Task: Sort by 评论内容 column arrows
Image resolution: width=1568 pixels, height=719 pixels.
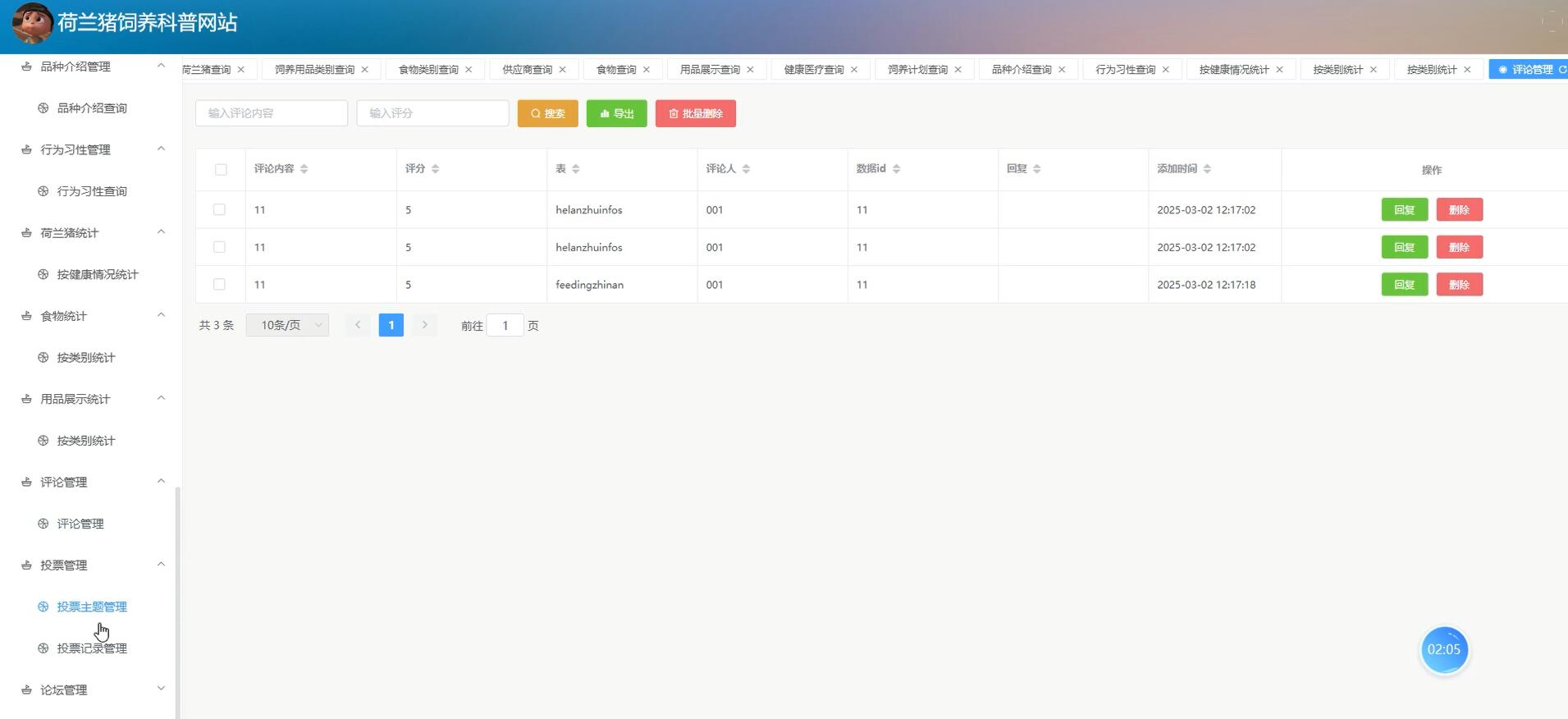Action: pyautogui.click(x=304, y=169)
